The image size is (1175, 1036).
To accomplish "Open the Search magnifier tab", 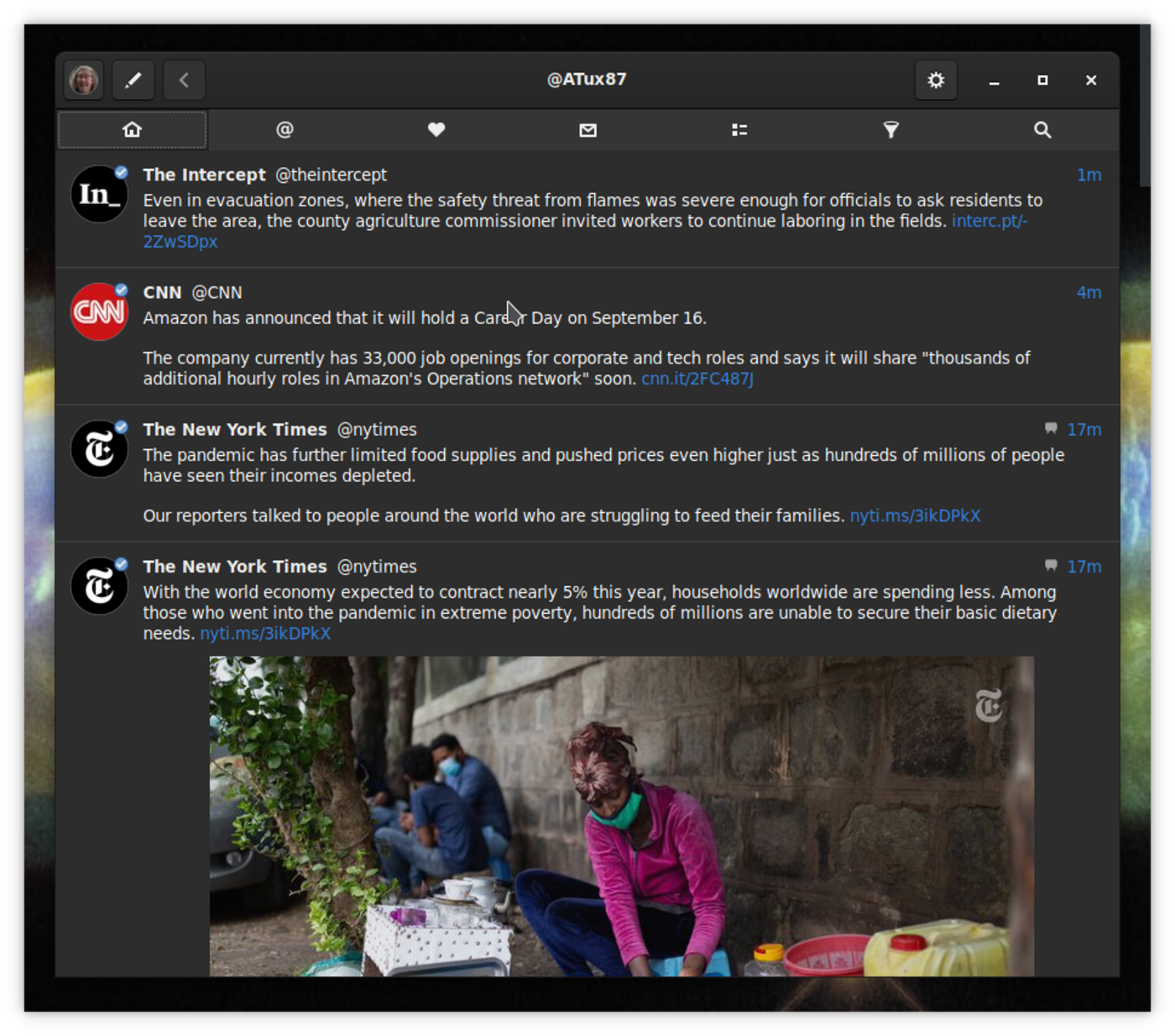I will (1042, 130).
